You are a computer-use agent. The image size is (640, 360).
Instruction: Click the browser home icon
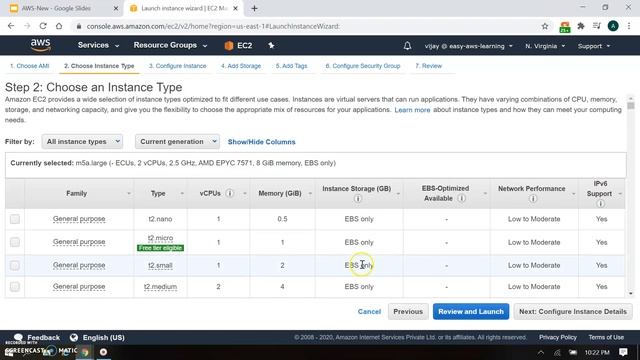pos(59,26)
